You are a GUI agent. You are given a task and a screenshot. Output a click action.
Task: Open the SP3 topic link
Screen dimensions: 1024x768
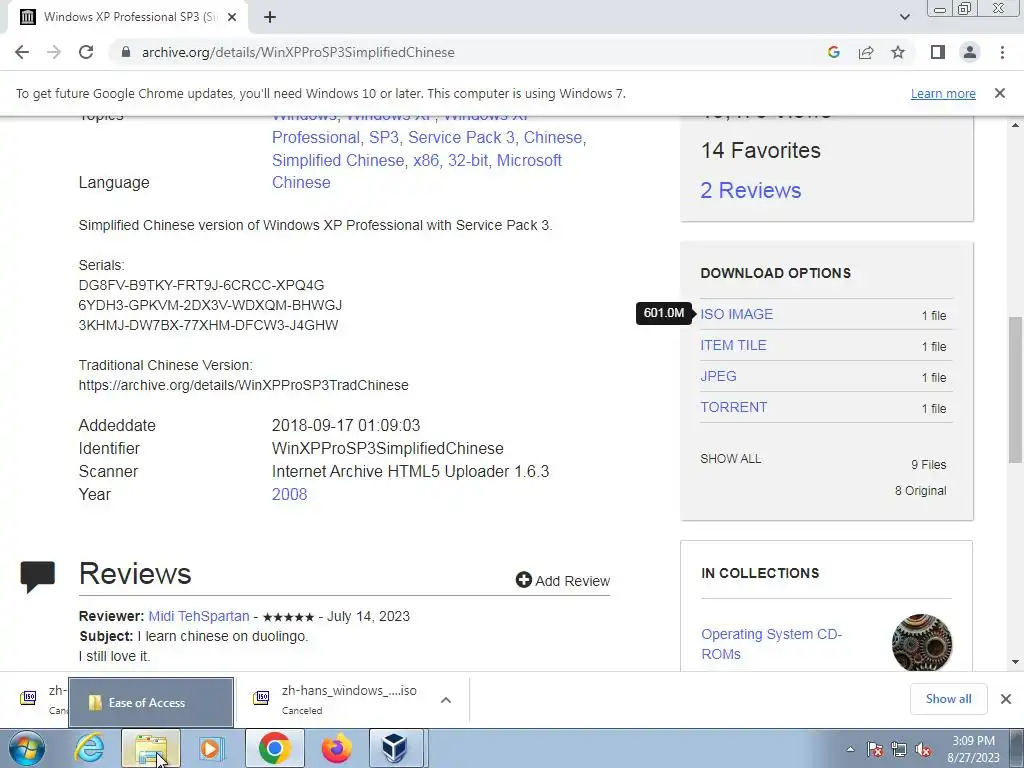[x=384, y=137]
